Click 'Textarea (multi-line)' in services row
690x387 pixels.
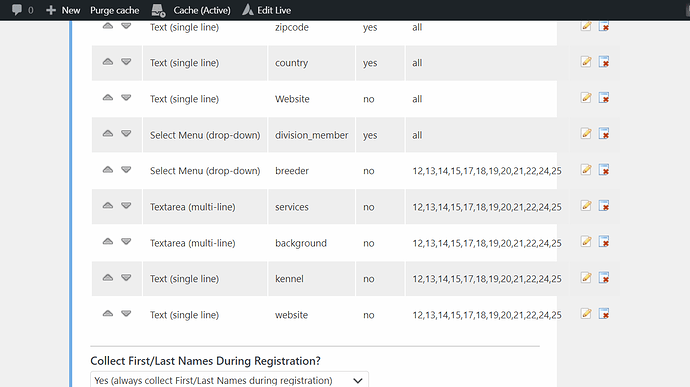(x=193, y=207)
